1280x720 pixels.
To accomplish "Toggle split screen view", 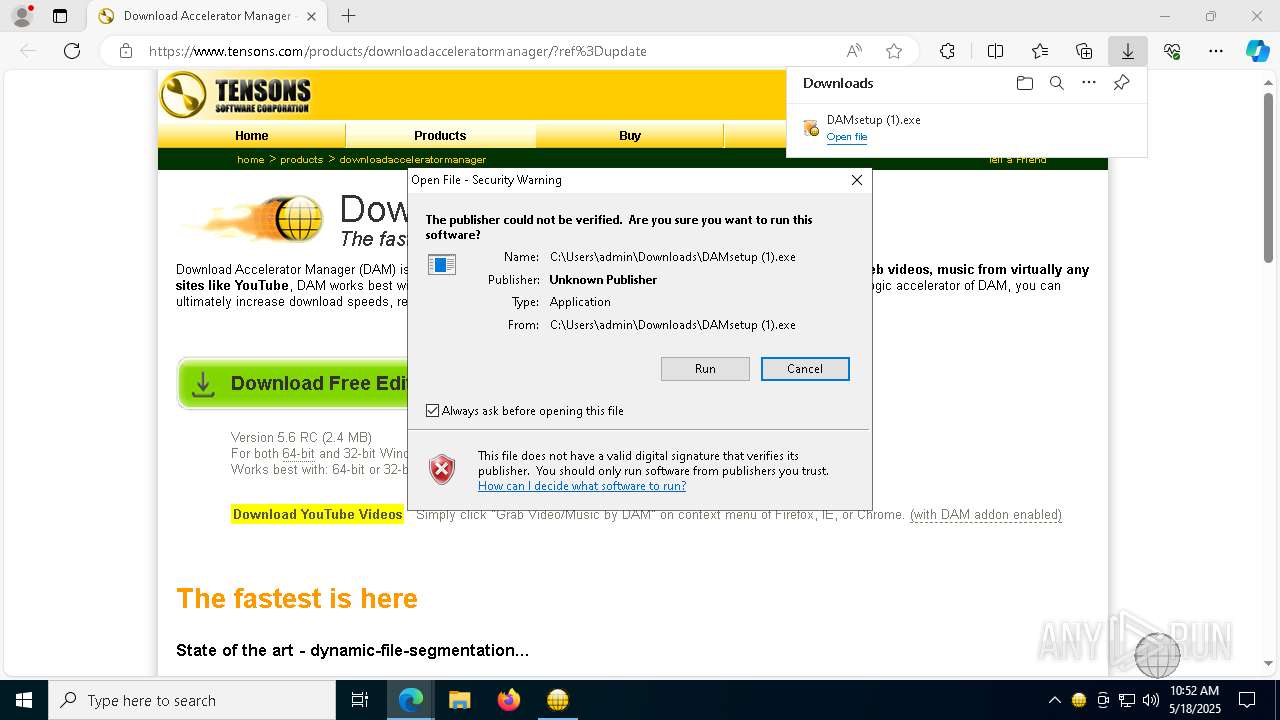I will [995, 51].
